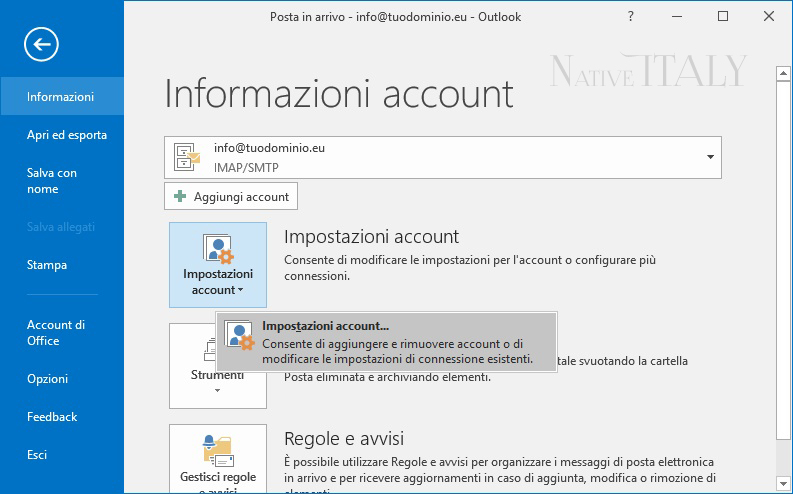The width and height of the screenshot is (793, 494).
Task: Click the Informazioni account page title
Action: coord(339,94)
